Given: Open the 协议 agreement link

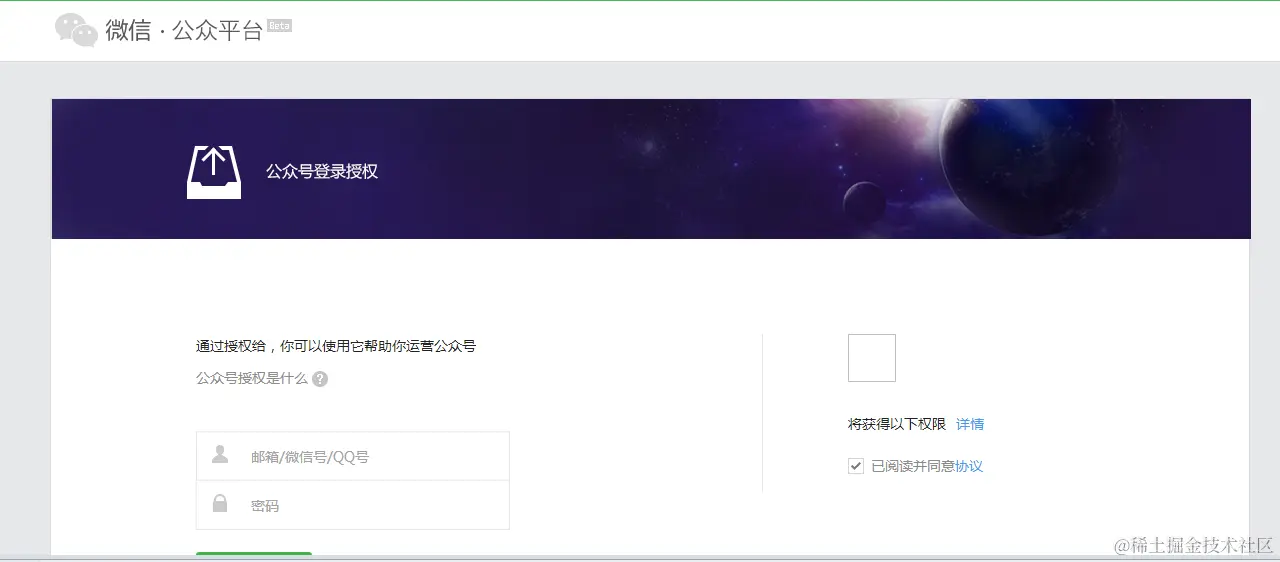Looking at the screenshot, I should tap(970, 466).
